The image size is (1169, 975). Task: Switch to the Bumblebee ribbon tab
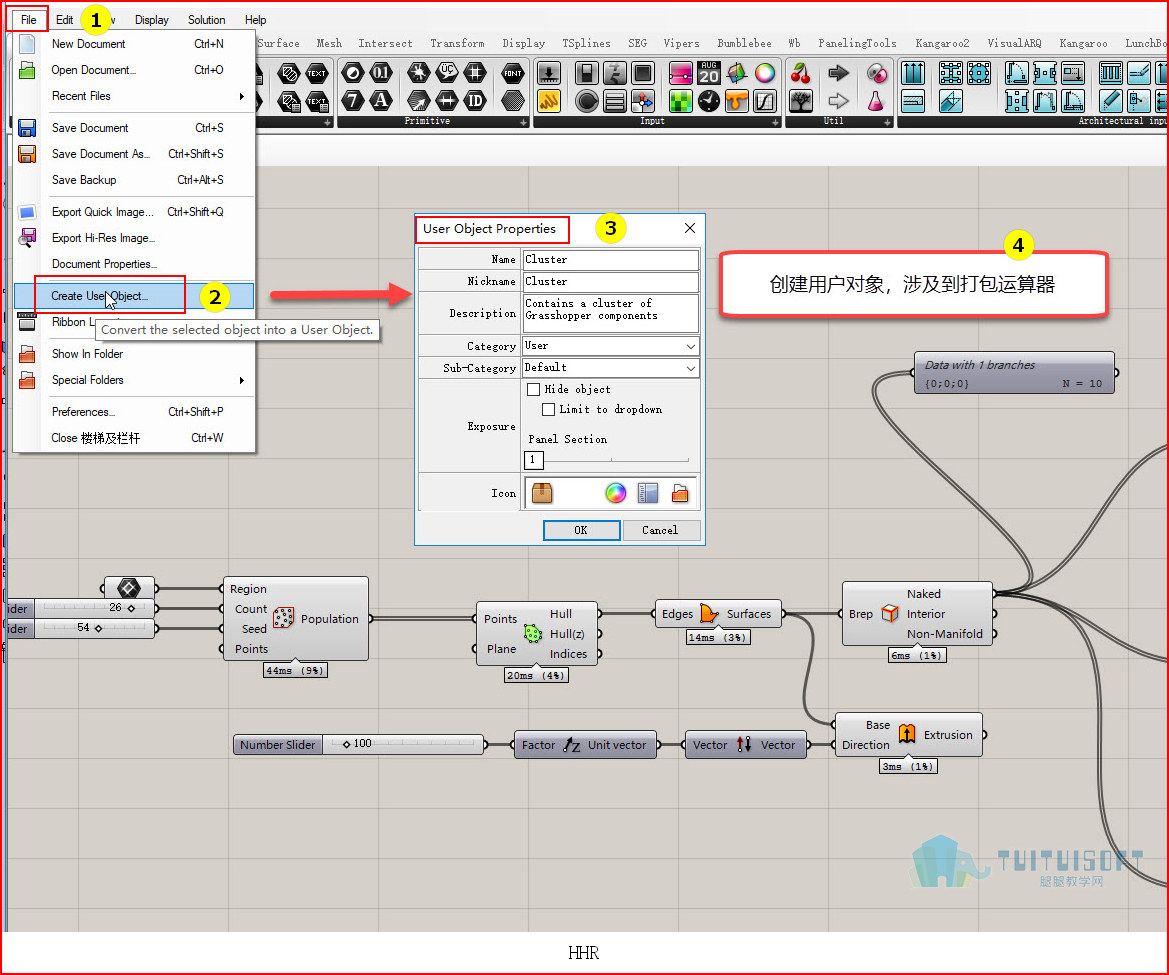[744, 43]
